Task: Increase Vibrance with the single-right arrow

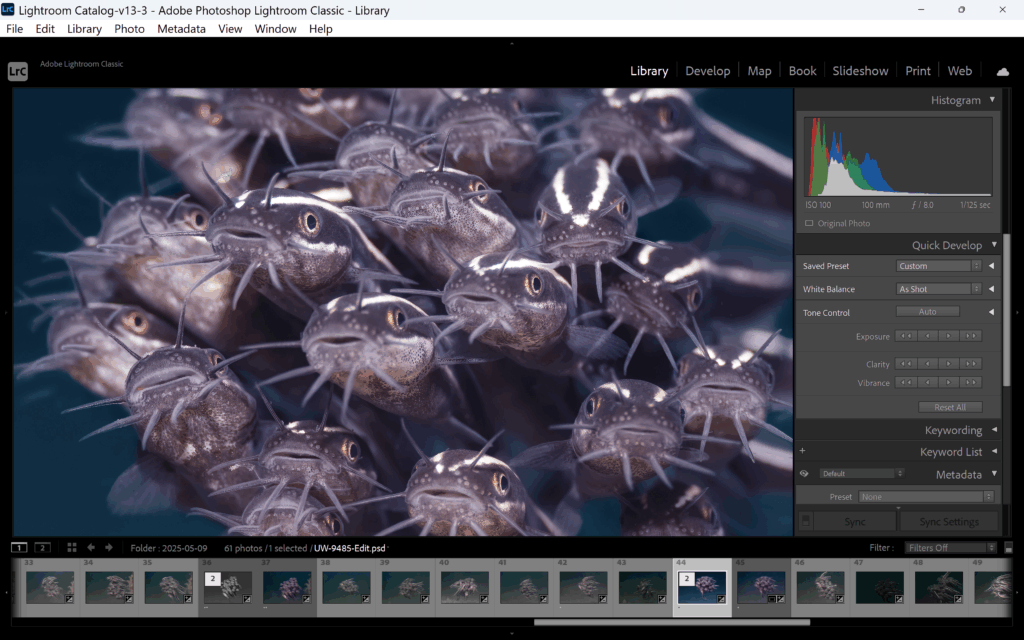Action: tap(949, 382)
